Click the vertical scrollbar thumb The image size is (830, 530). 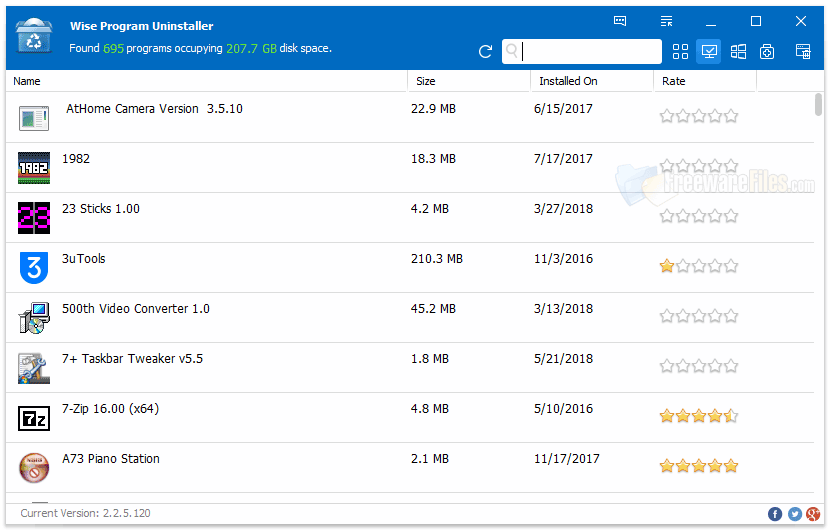click(x=818, y=104)
